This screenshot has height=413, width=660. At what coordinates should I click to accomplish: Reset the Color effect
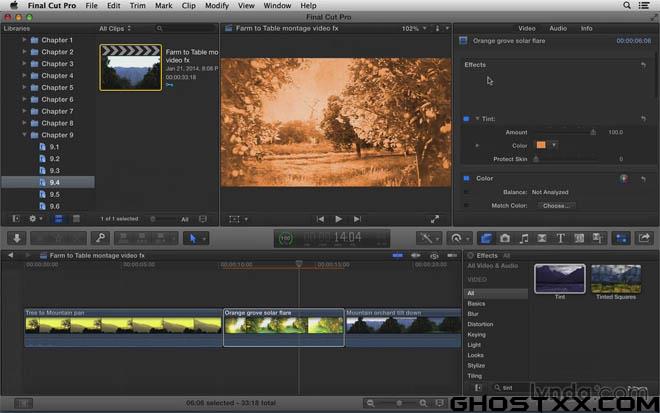pyautogui.click(x=644, y=179)
